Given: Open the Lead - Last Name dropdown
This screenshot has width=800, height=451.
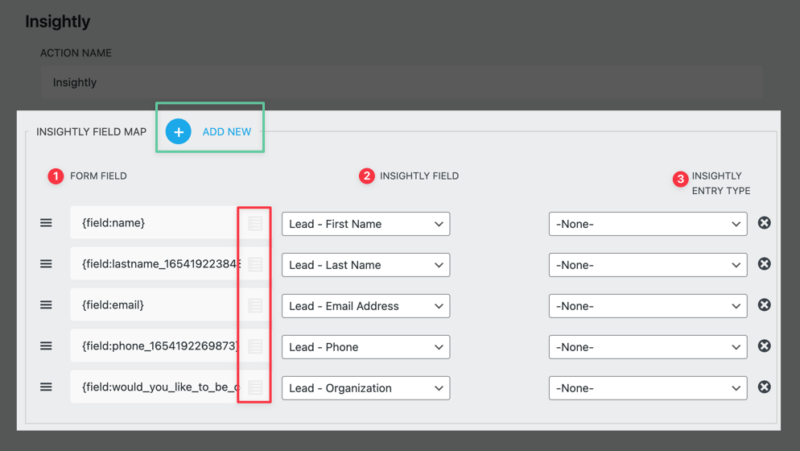Looking at the screenshot, I should [366, 265].
